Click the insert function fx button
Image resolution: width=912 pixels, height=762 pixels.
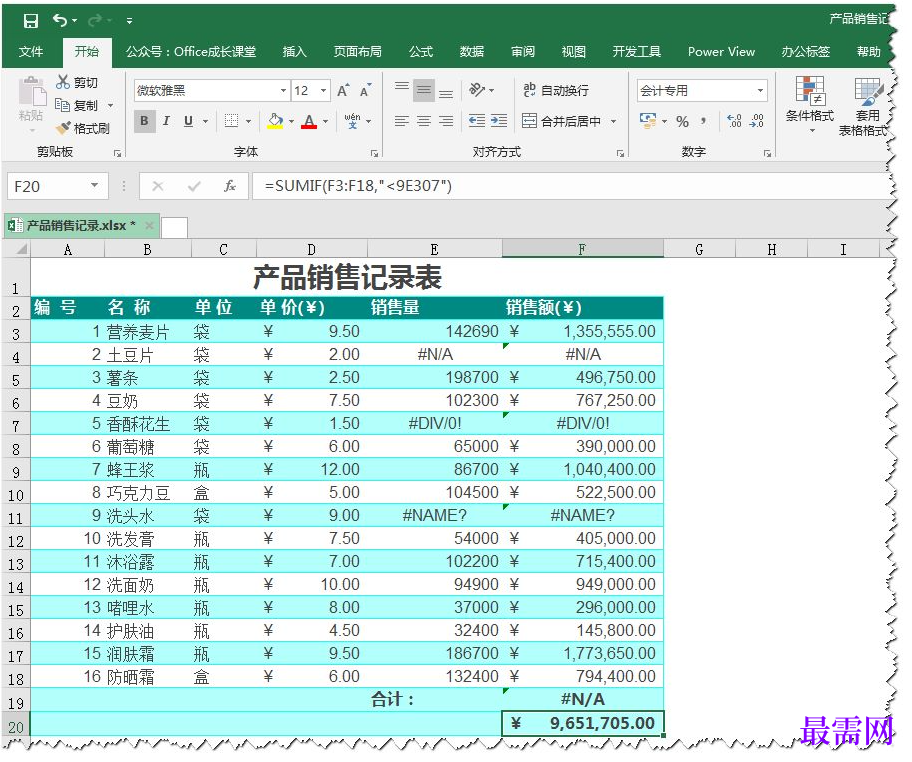click(230, 186)
